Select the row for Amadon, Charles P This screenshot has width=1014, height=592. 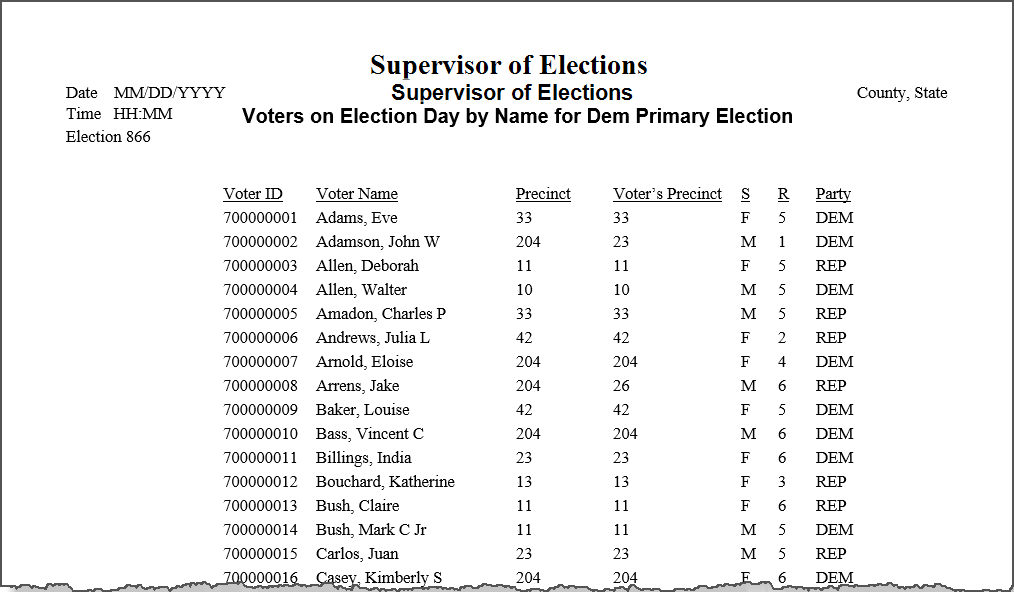point(539,314)
